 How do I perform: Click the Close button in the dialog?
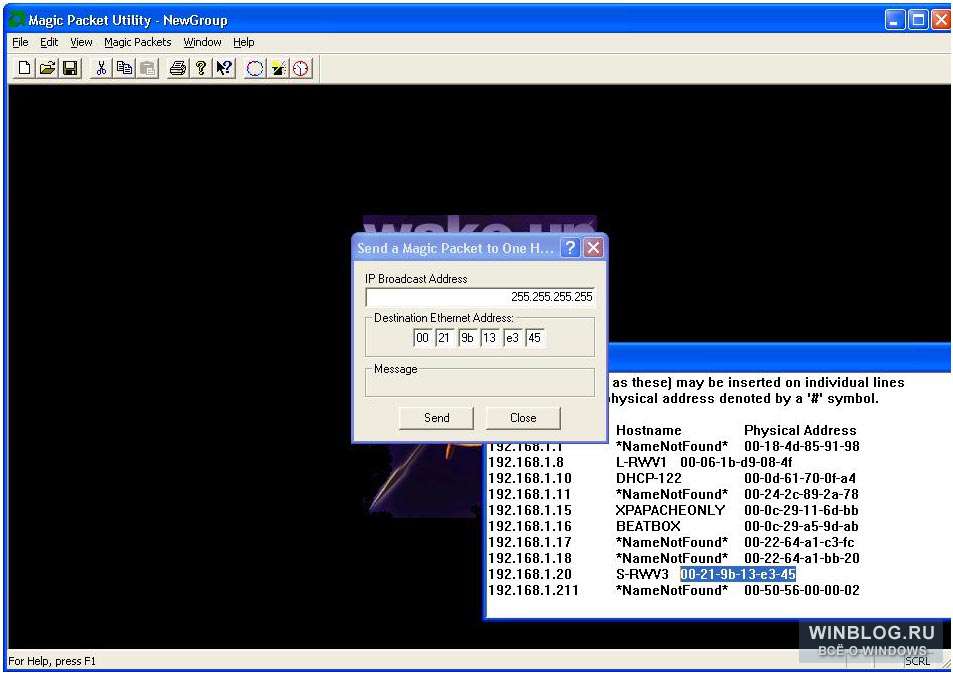point(523,418)
